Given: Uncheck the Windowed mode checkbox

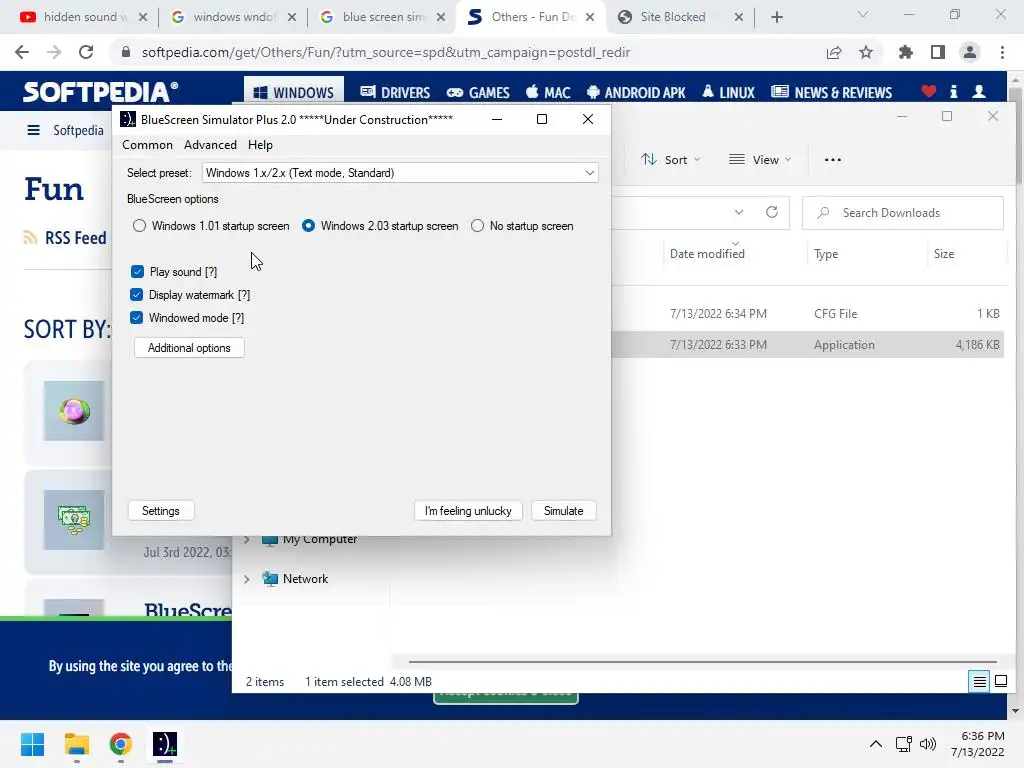Looking at the screenshot, I should pyautogui.click(x=136, y=317).
